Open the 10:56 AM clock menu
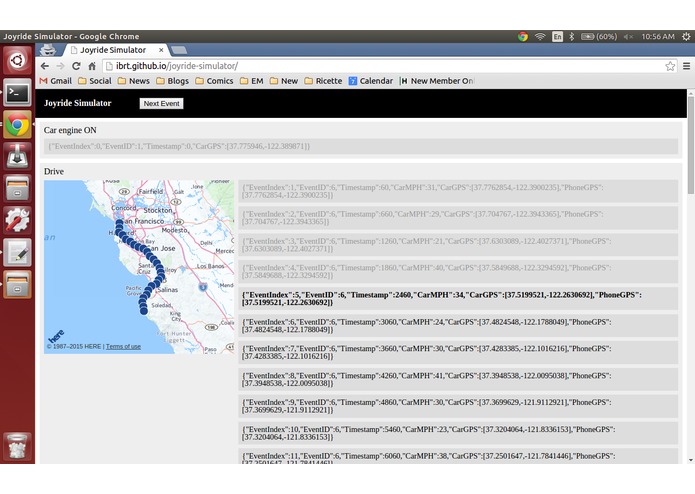The width and height of the screenshot is (695, 494). point(658,36)
